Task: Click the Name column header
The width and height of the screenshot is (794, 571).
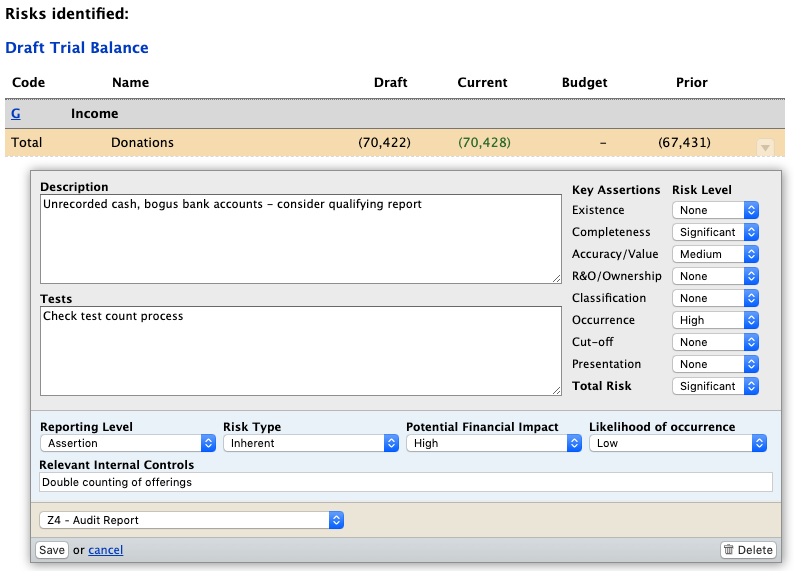Action: [x=131, y=83]
